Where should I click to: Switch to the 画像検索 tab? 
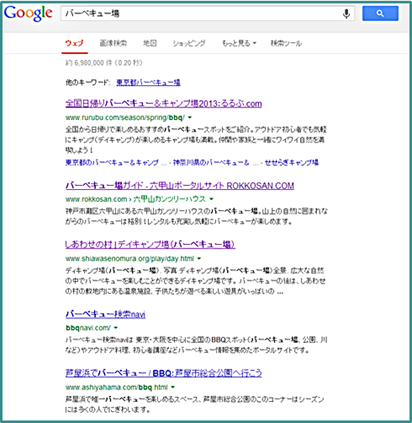(x=113, y=43)
